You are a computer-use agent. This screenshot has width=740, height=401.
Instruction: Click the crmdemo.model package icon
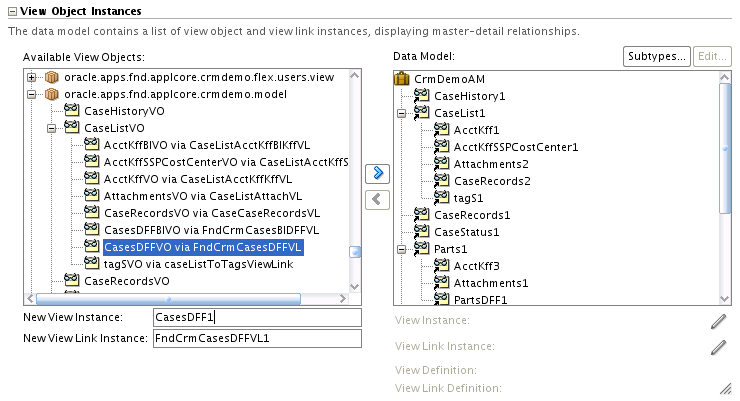click(52, 94)
